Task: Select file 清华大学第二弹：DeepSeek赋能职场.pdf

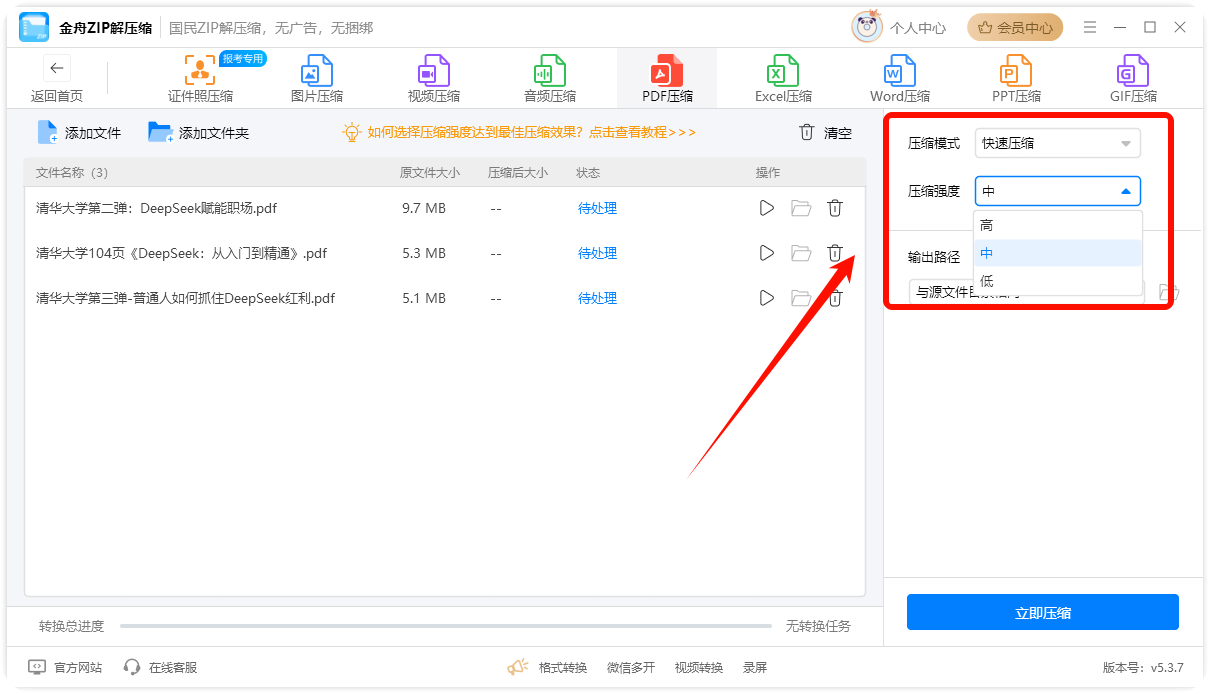Action: pyautogui.click(x=157, y=208)
